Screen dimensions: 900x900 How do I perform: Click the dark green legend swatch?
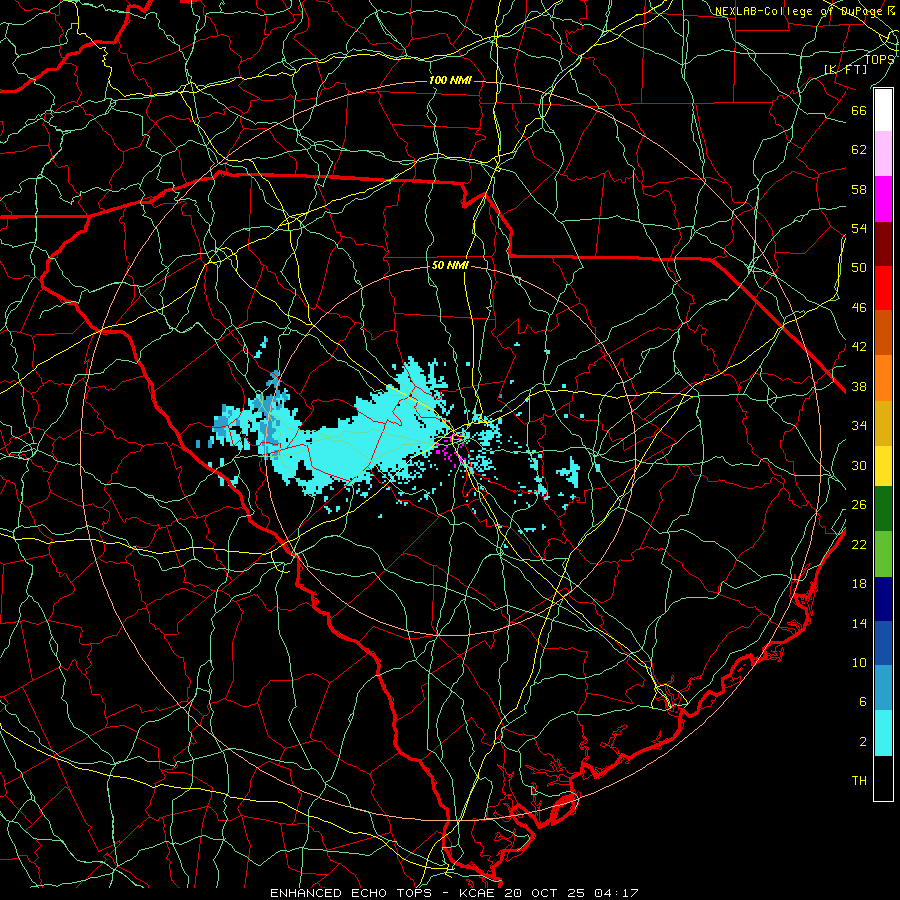883,509
